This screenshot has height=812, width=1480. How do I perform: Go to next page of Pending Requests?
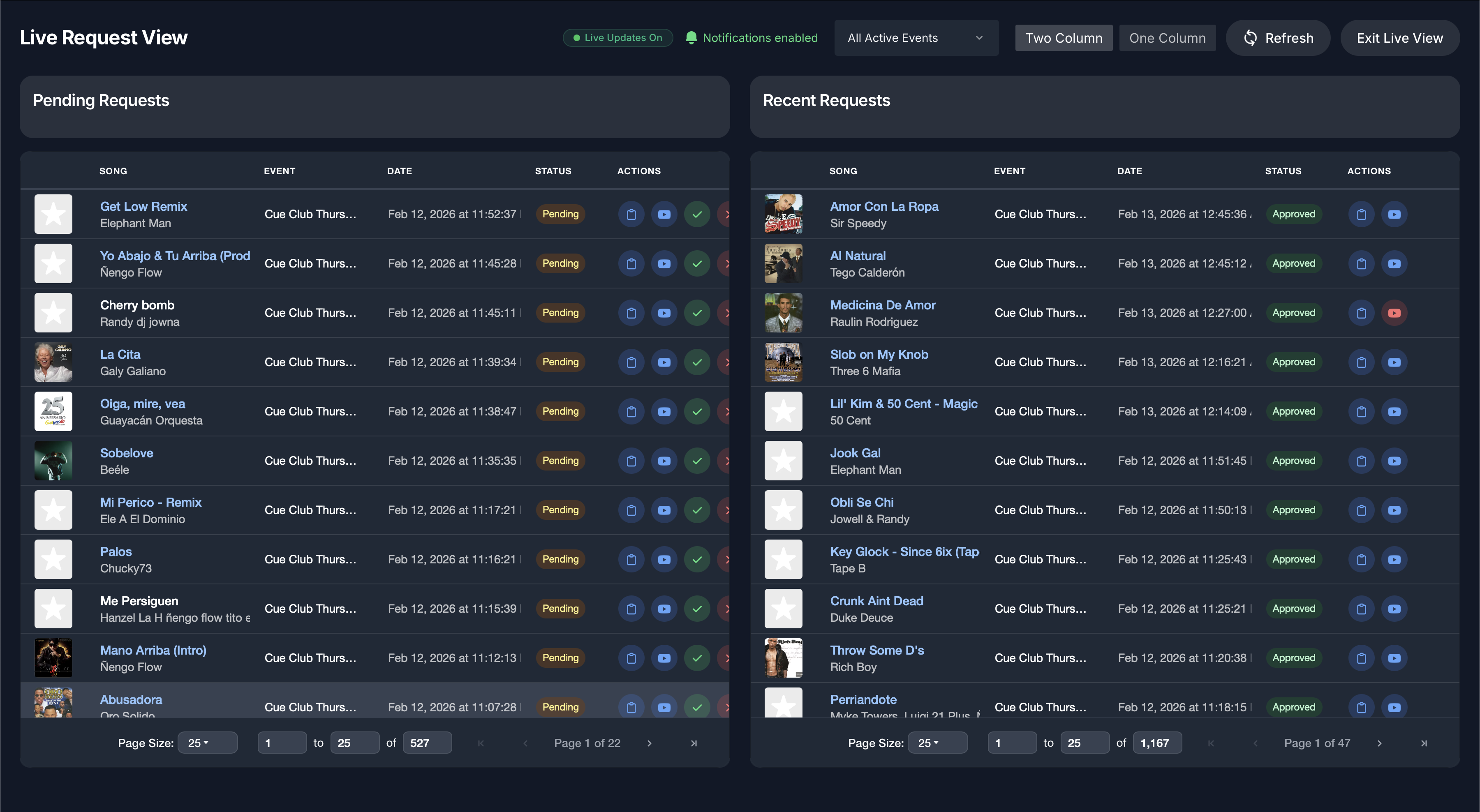pyautogui.click(x=649, y=743)
